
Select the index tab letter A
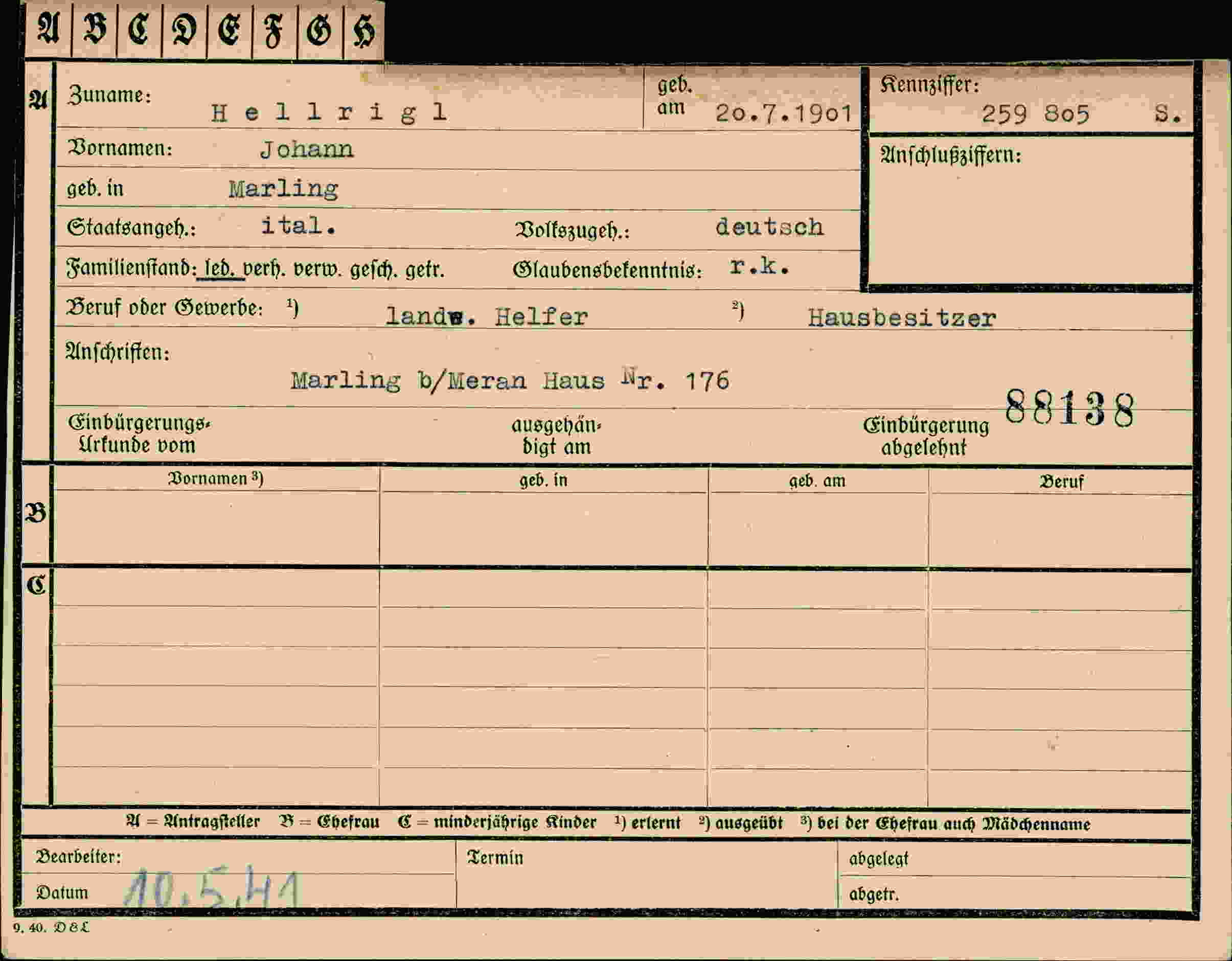49,29
